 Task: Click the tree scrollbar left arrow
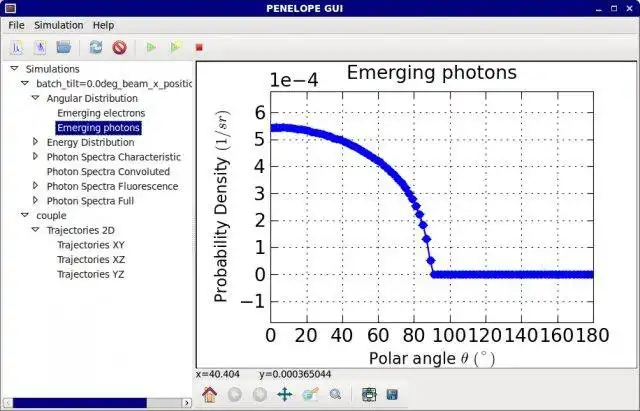pos(7,403)
